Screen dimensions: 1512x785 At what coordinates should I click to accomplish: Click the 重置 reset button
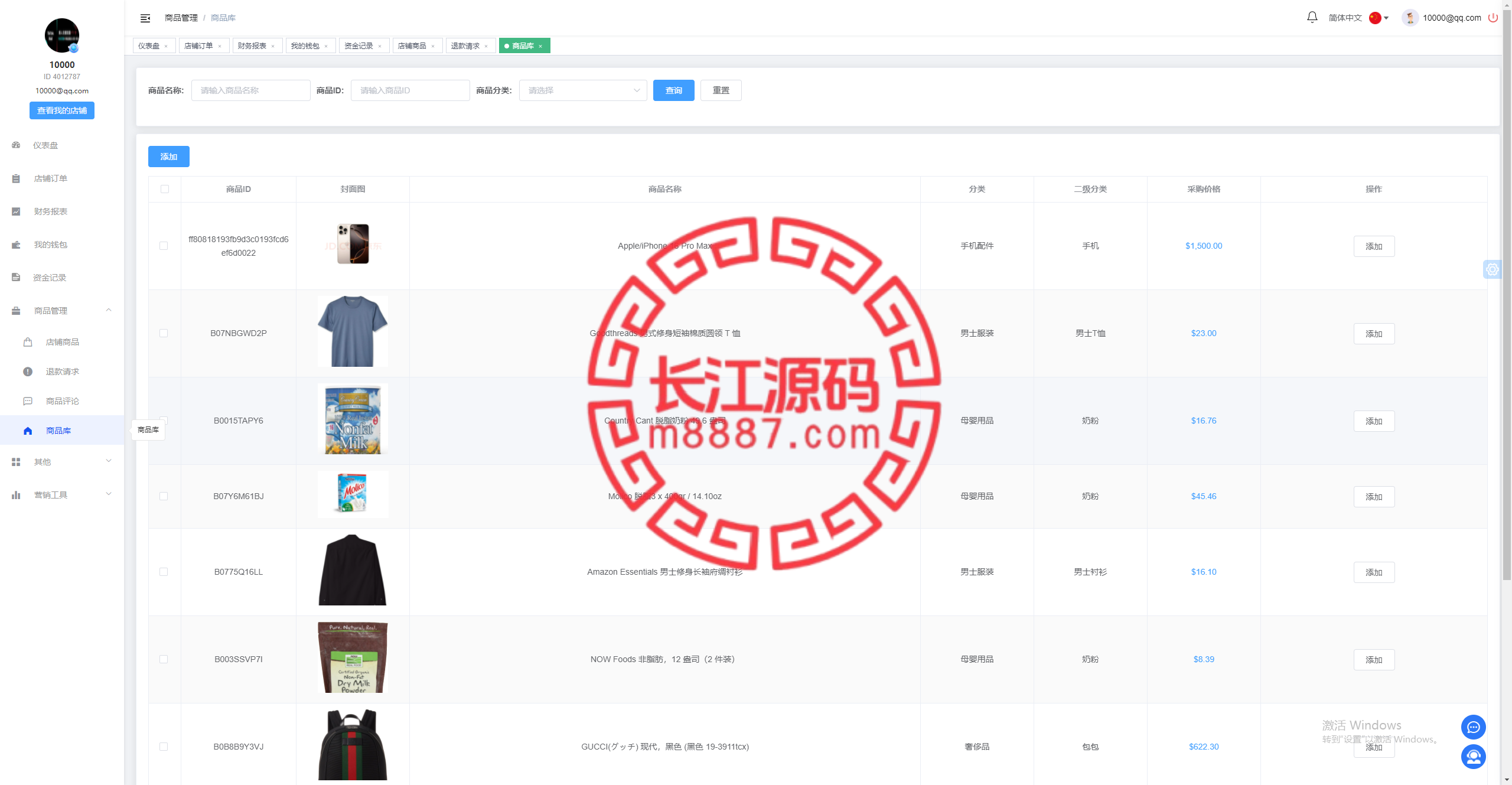pyautogui.click(x=721, y=90)
